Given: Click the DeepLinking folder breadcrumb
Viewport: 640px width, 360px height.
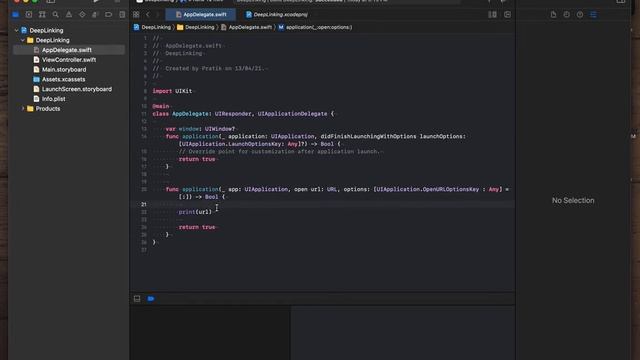Looking at the screenshot, I should tap(196, 27).
